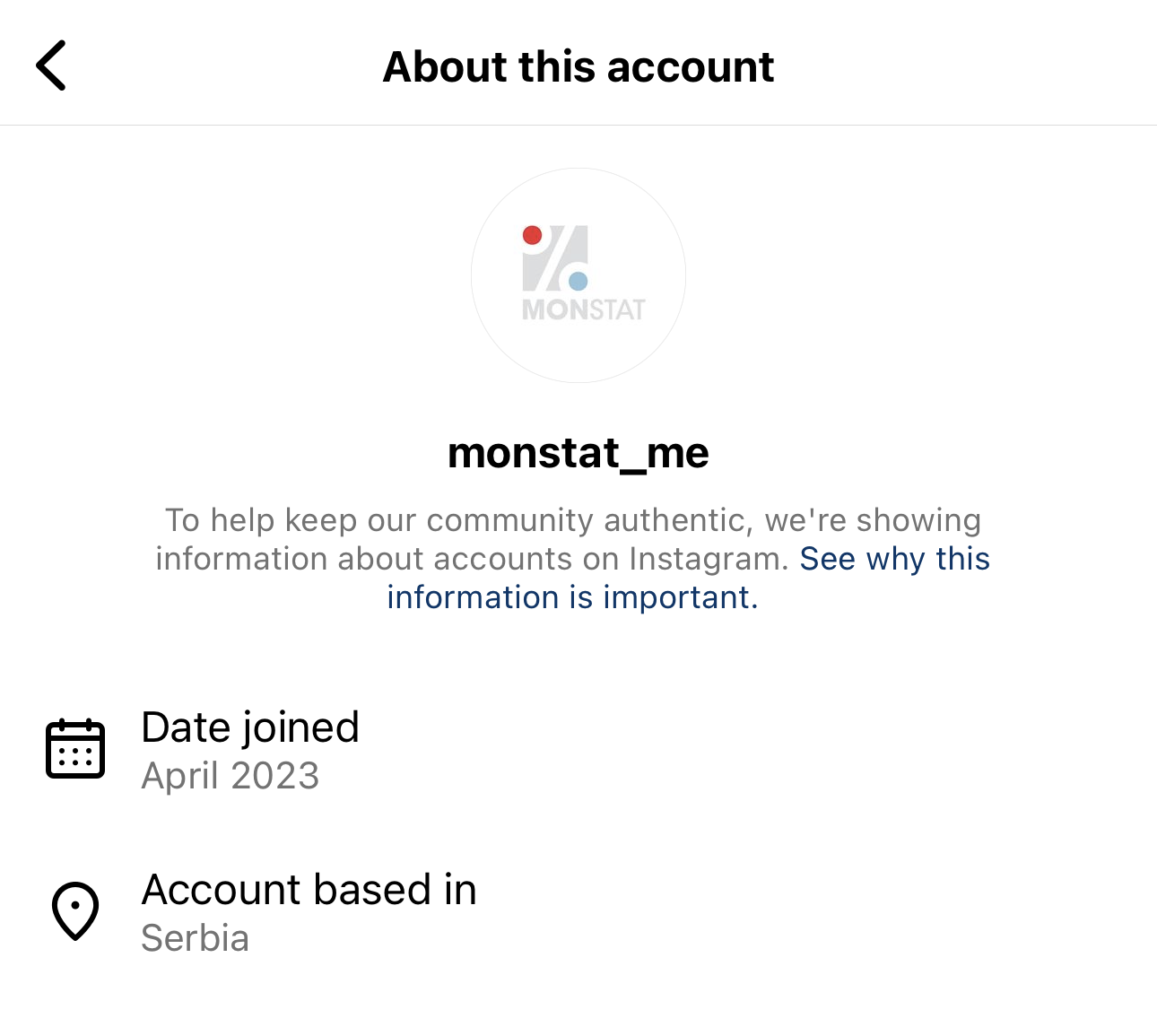Tap the 'we're showing' phrase in description
Screen dimensions: 1157x1036
click(873, 520)
